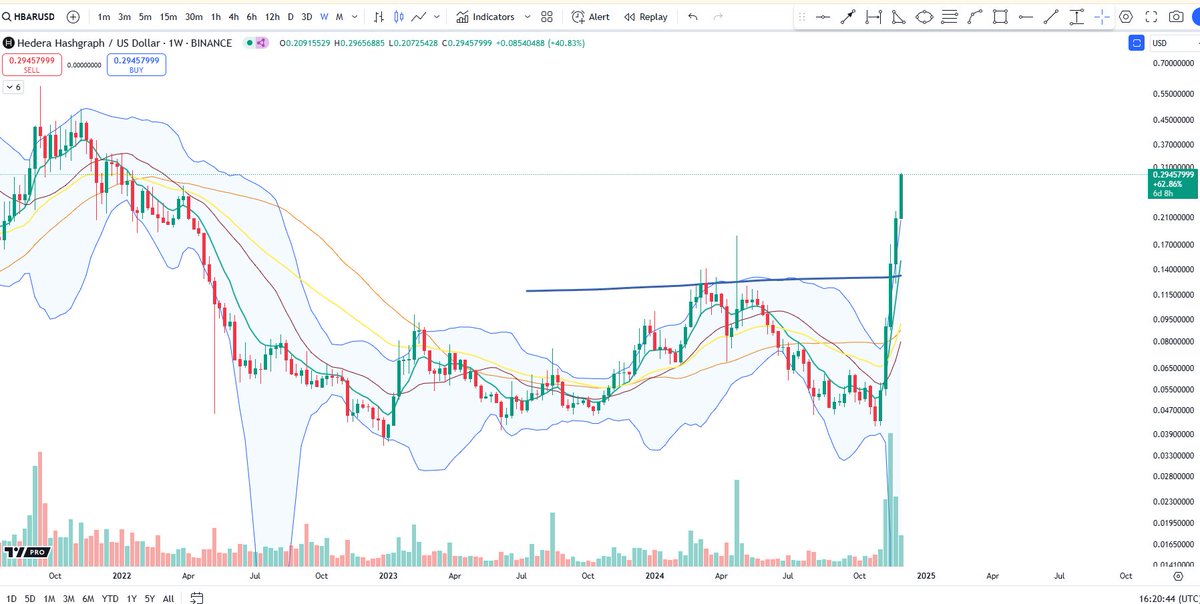
Task: Select the ellipse drawing tool
Action: (924, 17)
